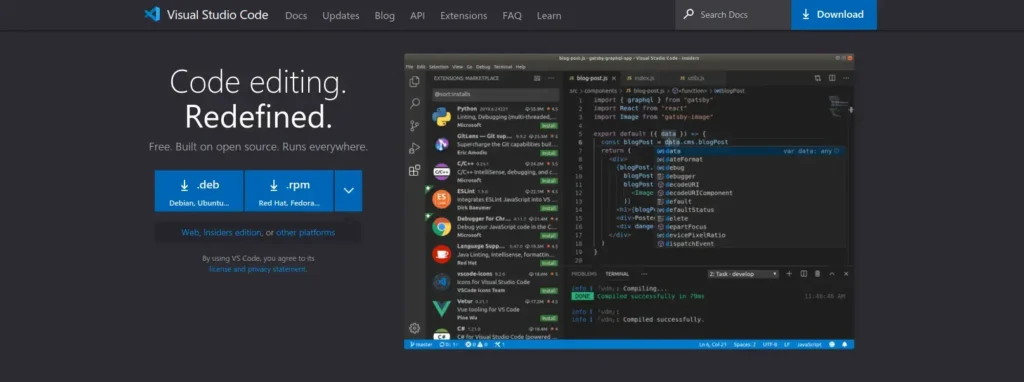Screen dimensions: 1024x382
Task: Open the API navigation link
Action: [x=417, y=16]
